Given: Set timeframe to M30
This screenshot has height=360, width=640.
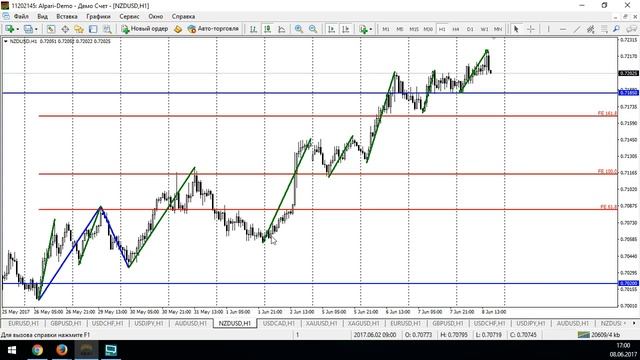Looking at the screenshot, I should [x=428, y=29].
